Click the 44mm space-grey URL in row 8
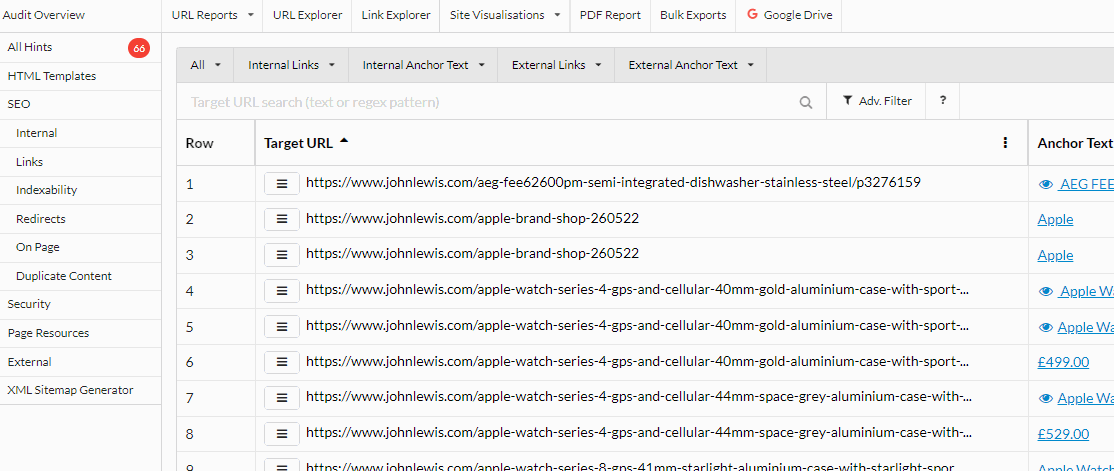Screen dimensions: 1114x471 [x=639, y=433]
